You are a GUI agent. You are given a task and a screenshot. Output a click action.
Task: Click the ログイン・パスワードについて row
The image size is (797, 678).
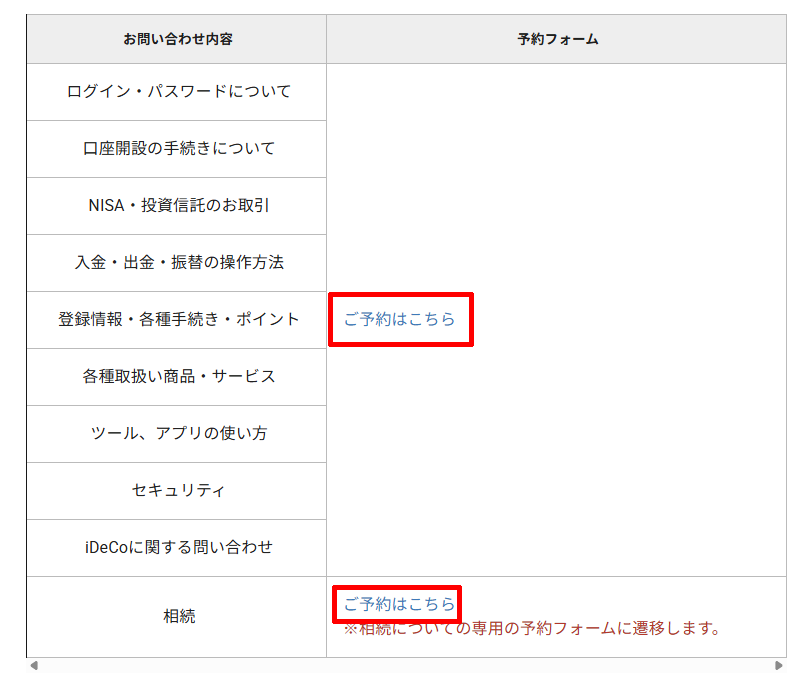177,92
